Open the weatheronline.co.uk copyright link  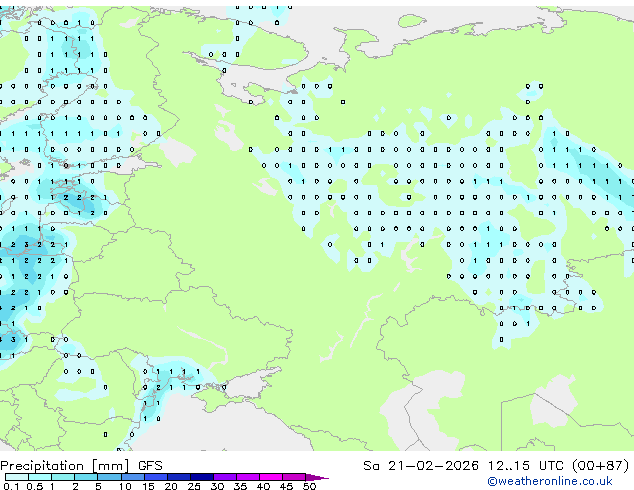(550, 481)
